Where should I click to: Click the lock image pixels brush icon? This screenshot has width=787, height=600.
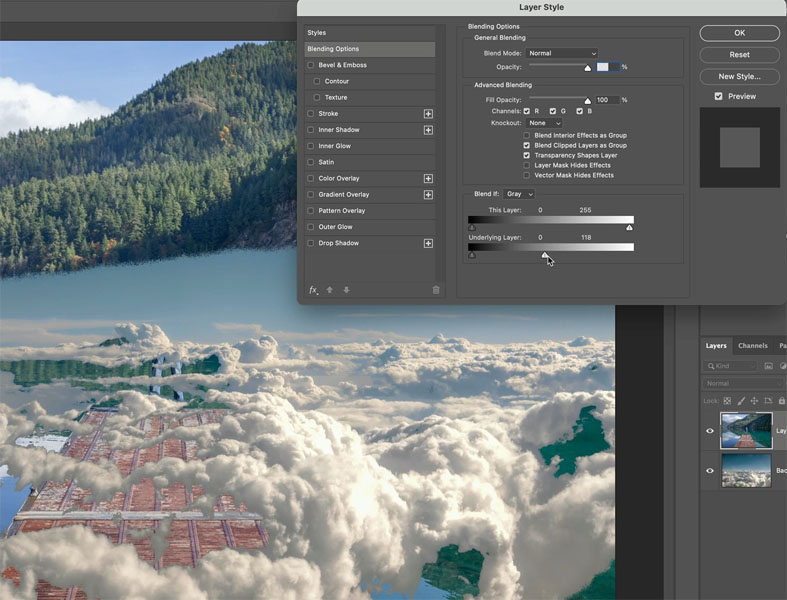pos(741,401)
